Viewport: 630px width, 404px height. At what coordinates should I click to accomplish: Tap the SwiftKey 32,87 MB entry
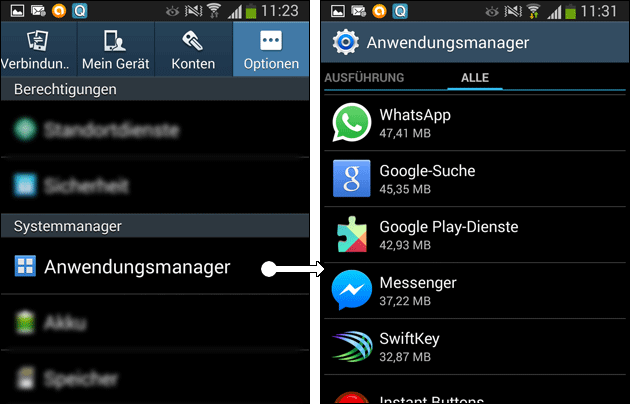click(x=475, y=347)
